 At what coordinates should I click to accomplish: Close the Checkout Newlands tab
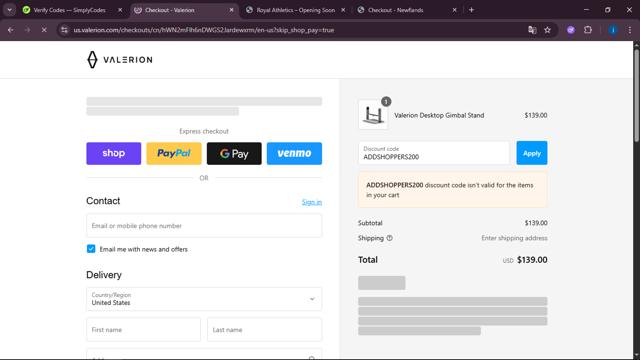pos(454,10)
